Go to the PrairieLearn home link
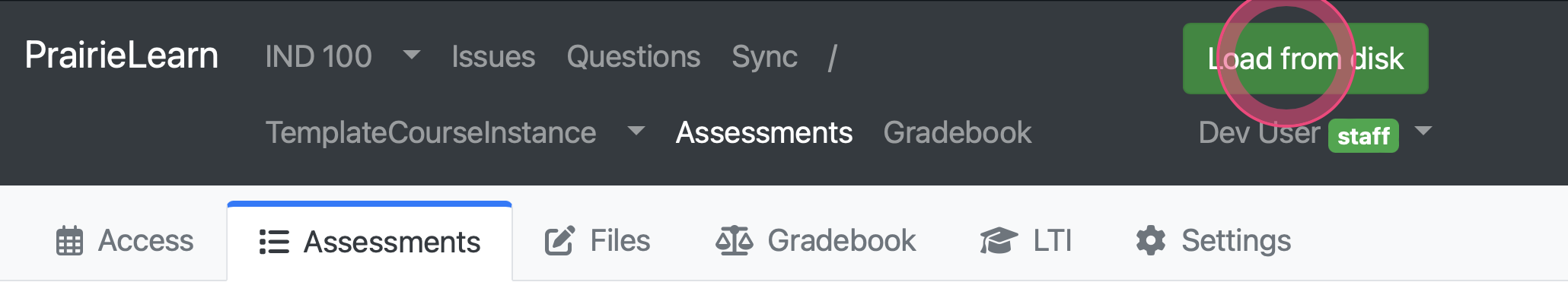The image size is (1568, 298). (122, 55)
